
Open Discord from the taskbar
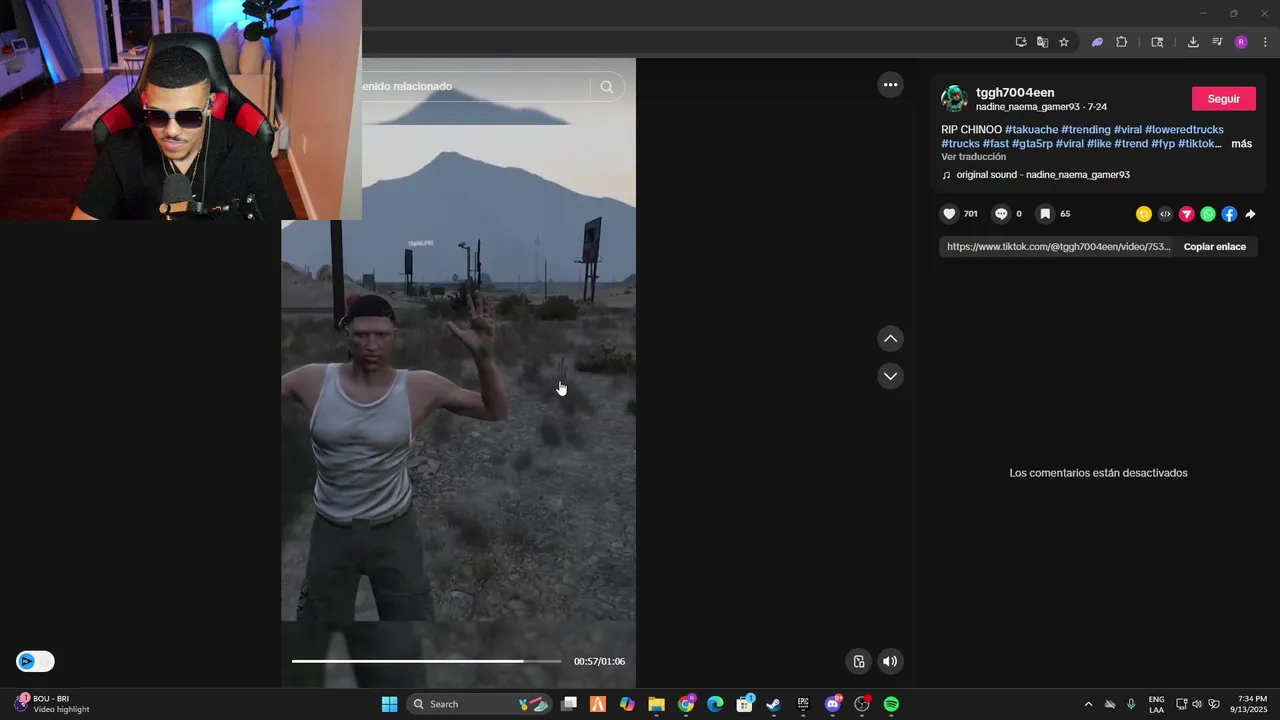833,704
